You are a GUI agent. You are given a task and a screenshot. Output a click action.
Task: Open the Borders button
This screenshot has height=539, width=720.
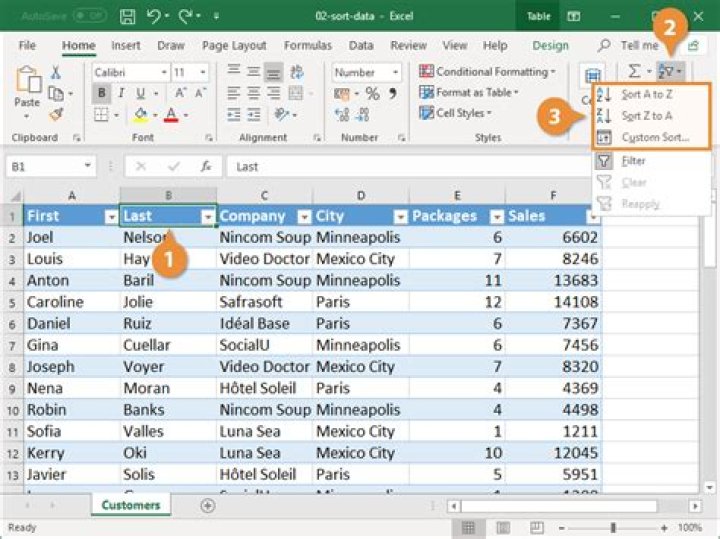click(101, 115)
